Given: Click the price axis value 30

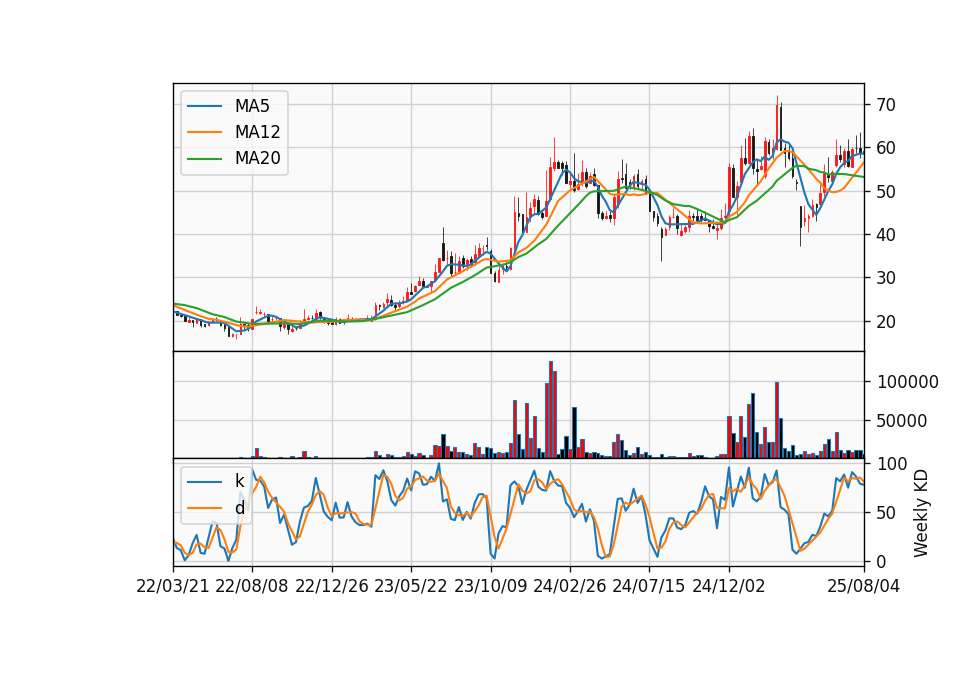Looking at the screenshot, I should 886,278.
